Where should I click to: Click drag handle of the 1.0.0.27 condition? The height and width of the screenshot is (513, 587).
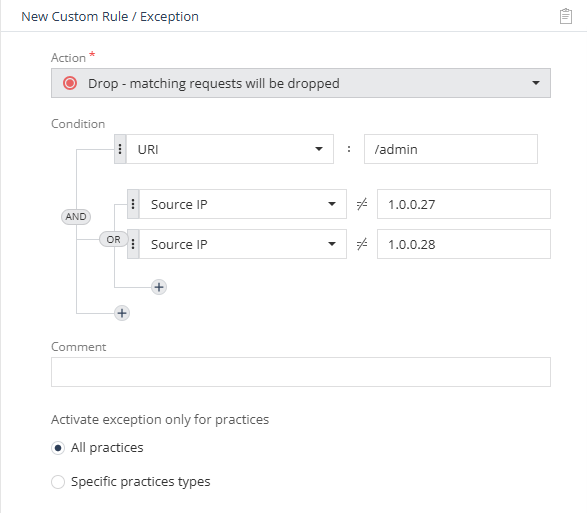133,204
